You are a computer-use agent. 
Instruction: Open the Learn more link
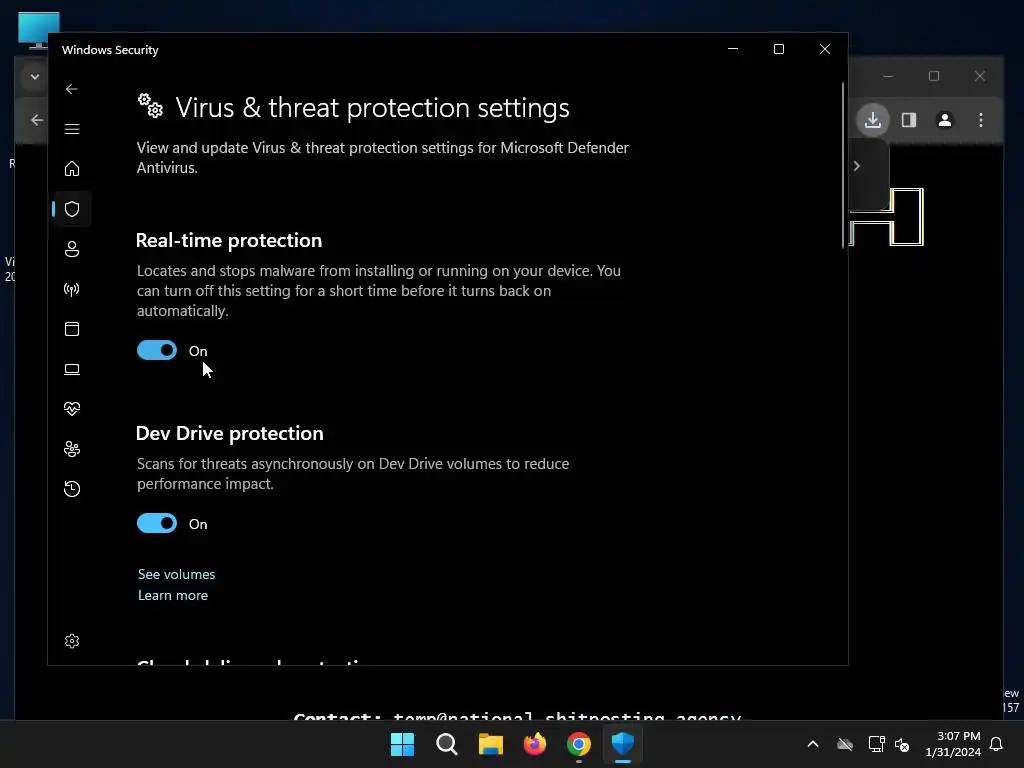pyautogui.click(x=173, y=595)
